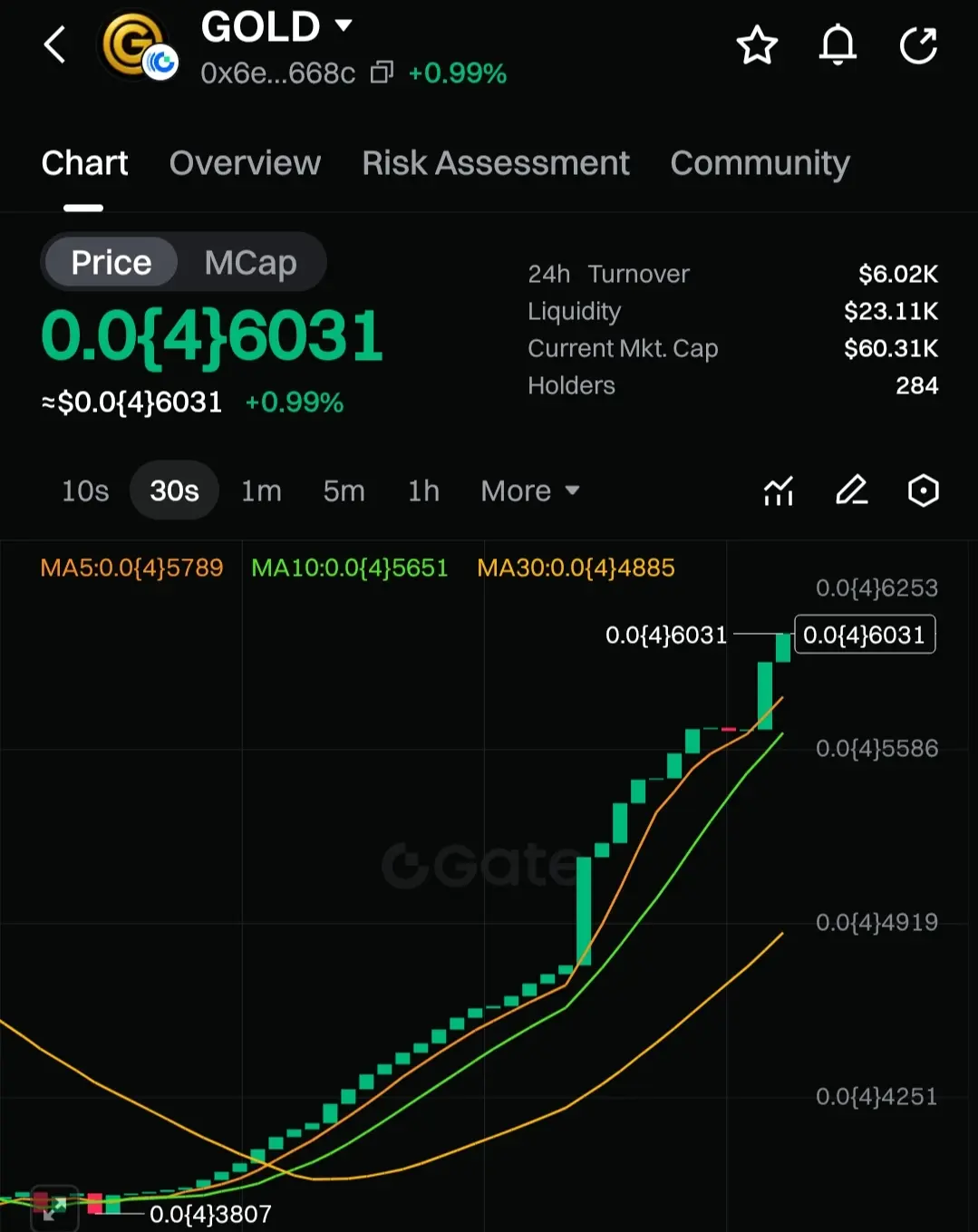Switch to the Chart tab

pyautogui.click(x=84, y=163)
